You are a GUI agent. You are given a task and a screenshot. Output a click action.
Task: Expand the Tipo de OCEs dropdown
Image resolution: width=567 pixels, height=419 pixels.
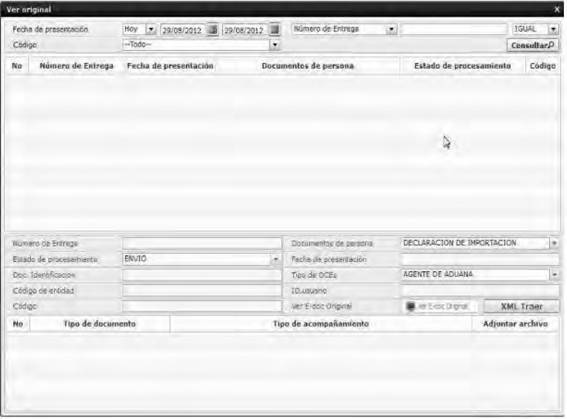click(554, 275)
